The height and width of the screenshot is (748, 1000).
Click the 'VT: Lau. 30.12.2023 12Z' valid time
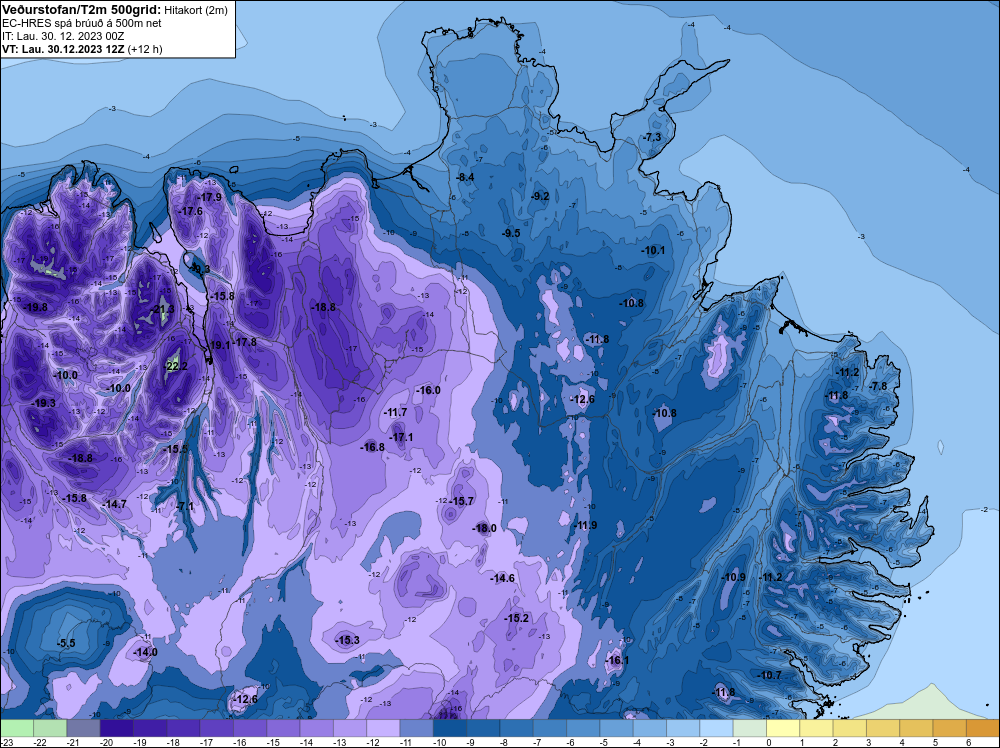point(63,49)
